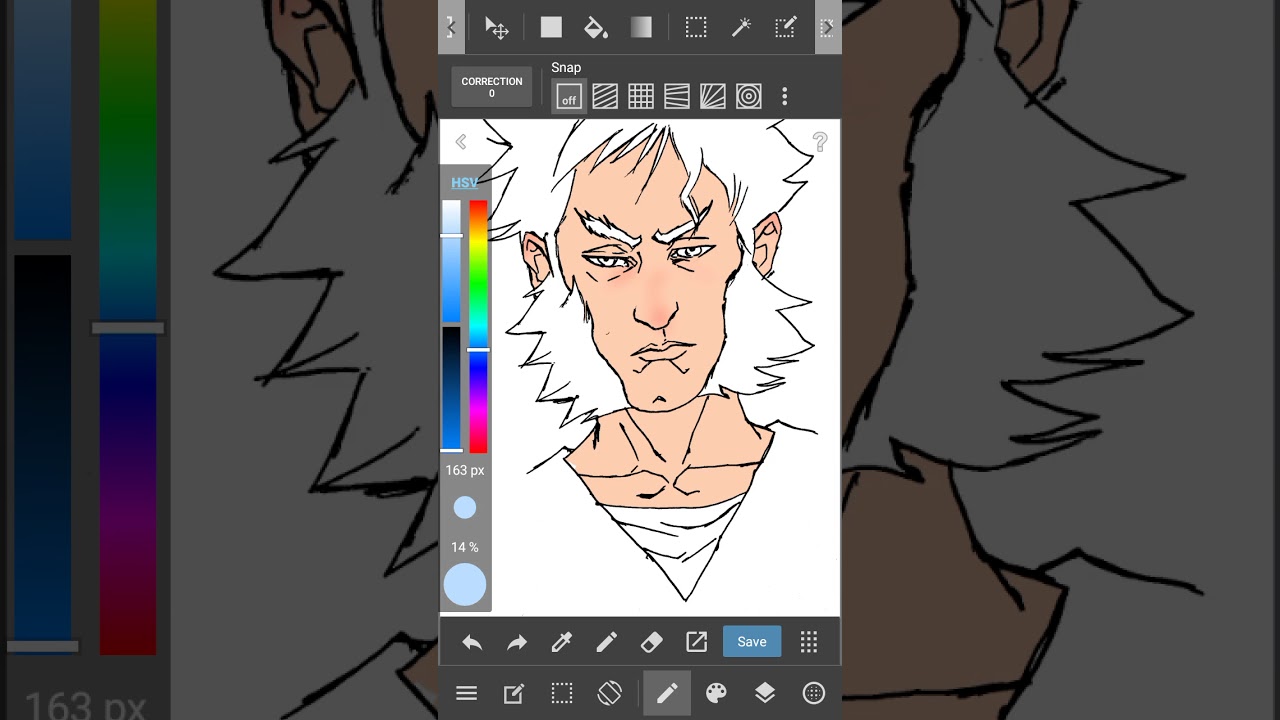Image resolution: width=1280 pixels, height=720 pixels.
Task: Choose the Bucket fill tool
Action: 596,28
